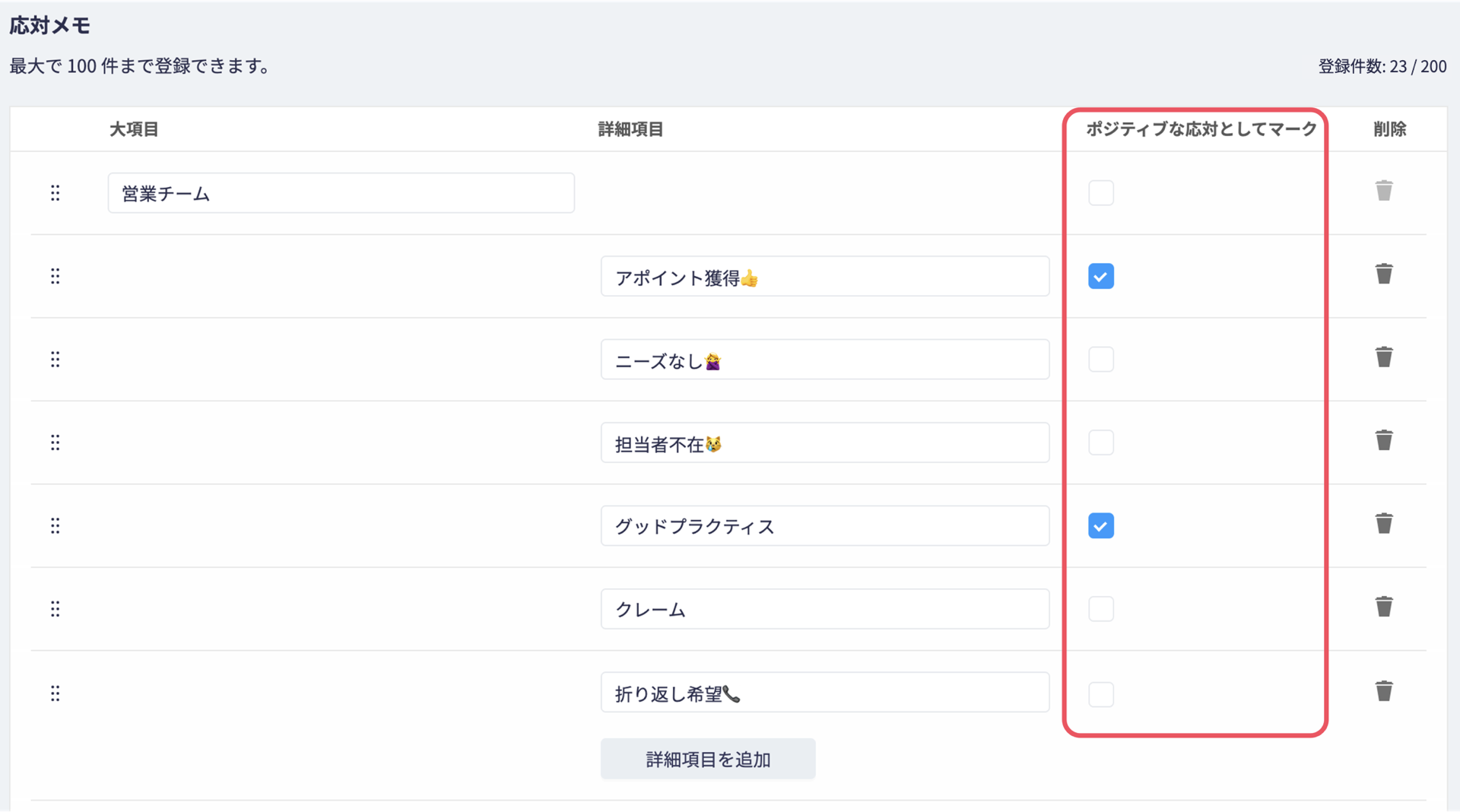Click the 大項目 column header

coord(134,129)
